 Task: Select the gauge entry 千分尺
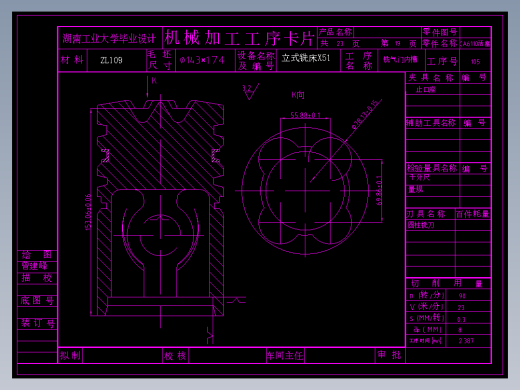(419, 177)
